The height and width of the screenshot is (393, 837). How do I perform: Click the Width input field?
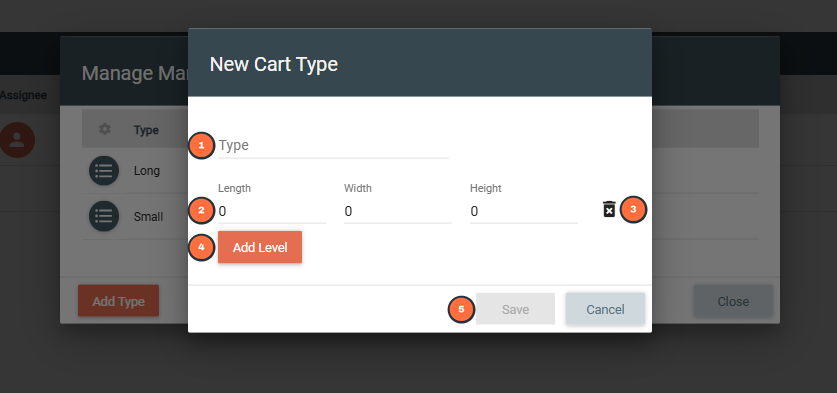coord(398,211)
